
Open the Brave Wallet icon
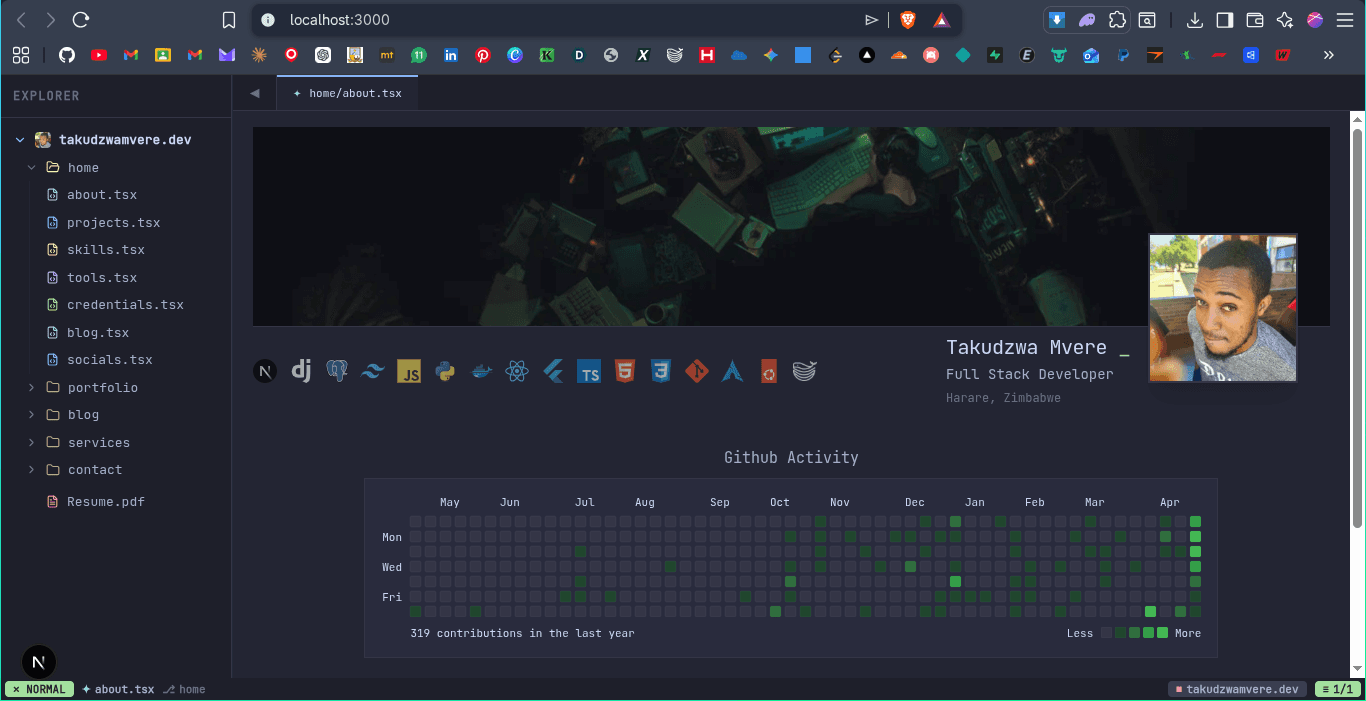[x=1255, y=20]
